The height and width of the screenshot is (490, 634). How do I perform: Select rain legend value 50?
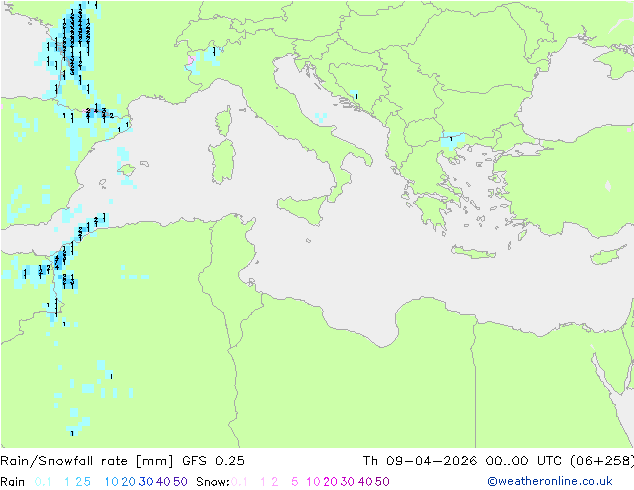point(180,482)
